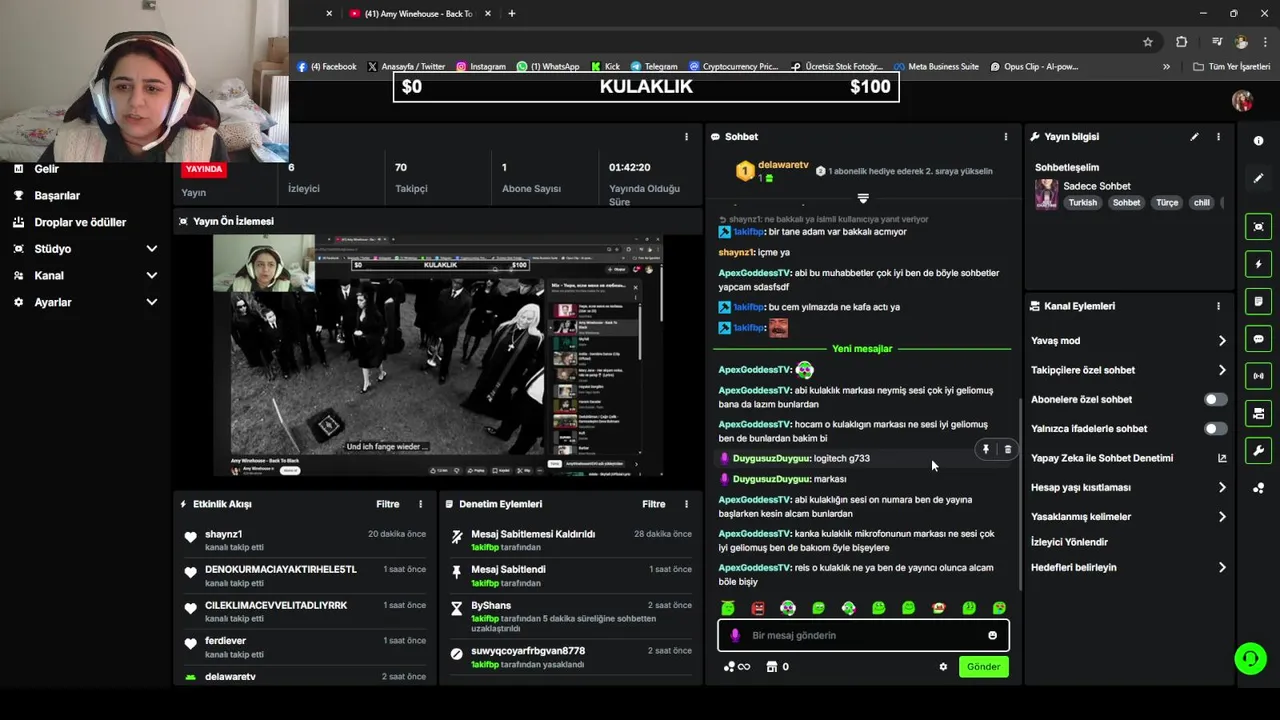Image resolution: width=1280 pixels, height=720 pixels.
Task: Open Filtre in Denetim Eylemleri
Action: (x=654, y=504)
